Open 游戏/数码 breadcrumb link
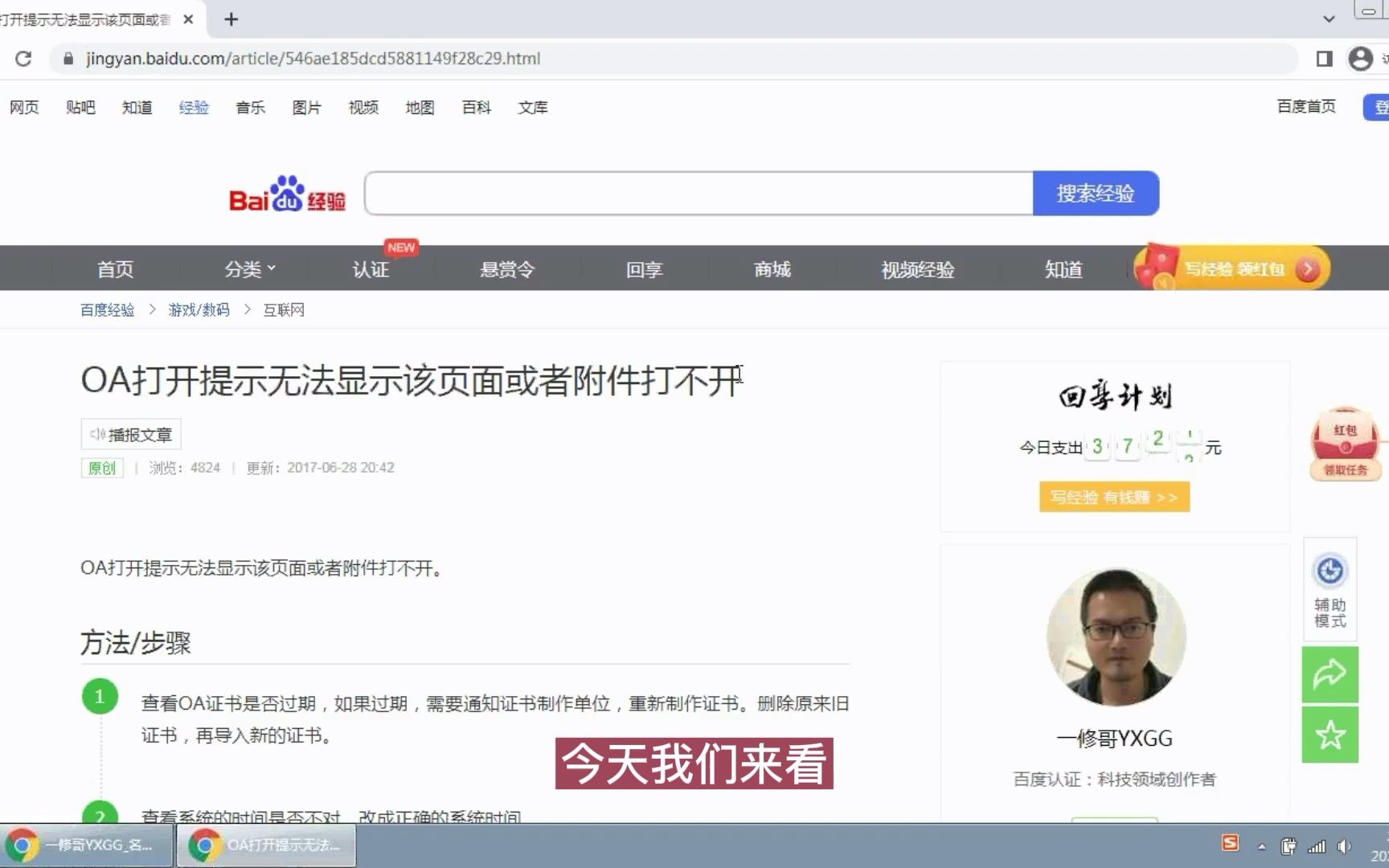The height and width of the screenshot is (868, 1389). (x=199, y=310)
